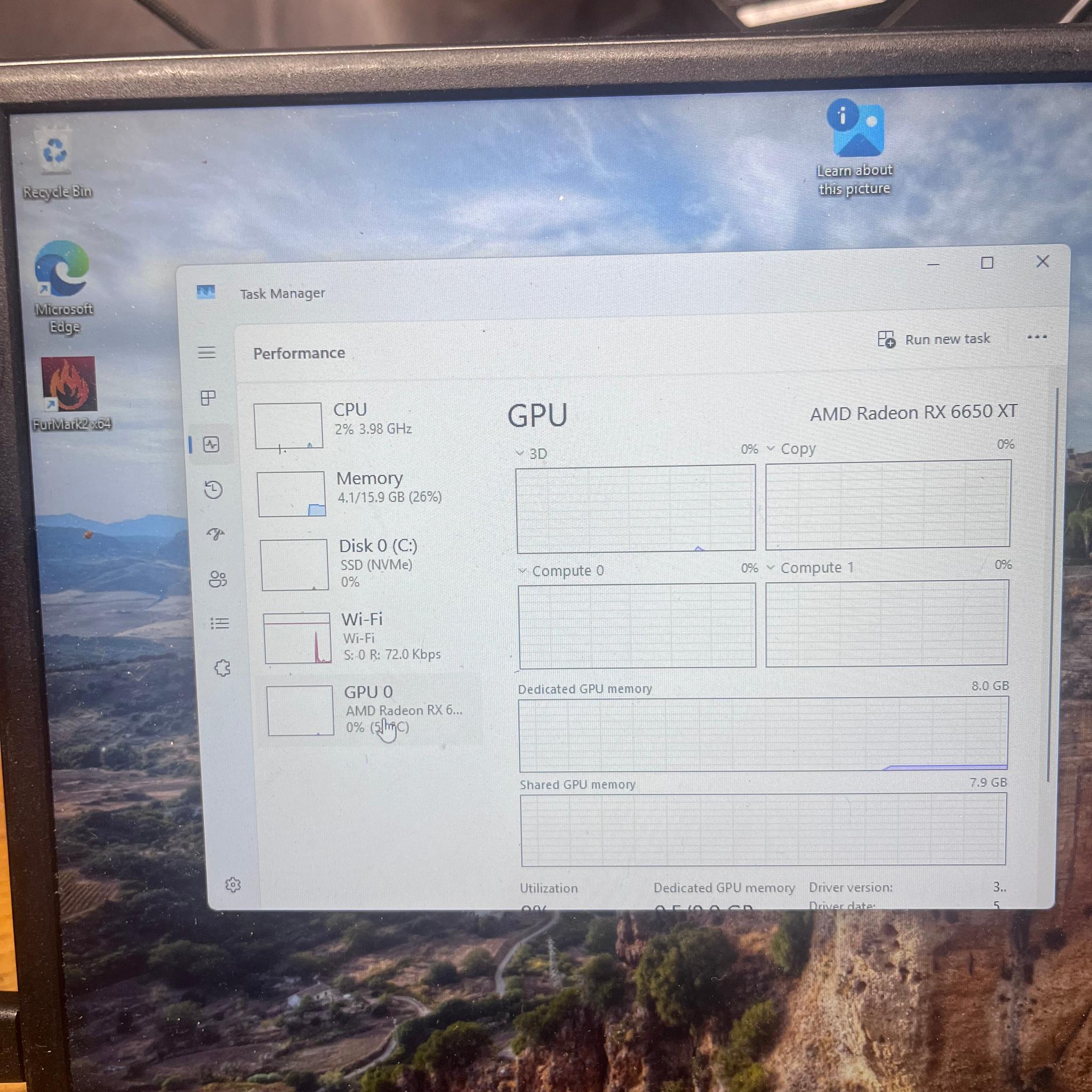Minimize the Task Manager window
Screen dimensions: 1092x1092
[x=933, y=264]
